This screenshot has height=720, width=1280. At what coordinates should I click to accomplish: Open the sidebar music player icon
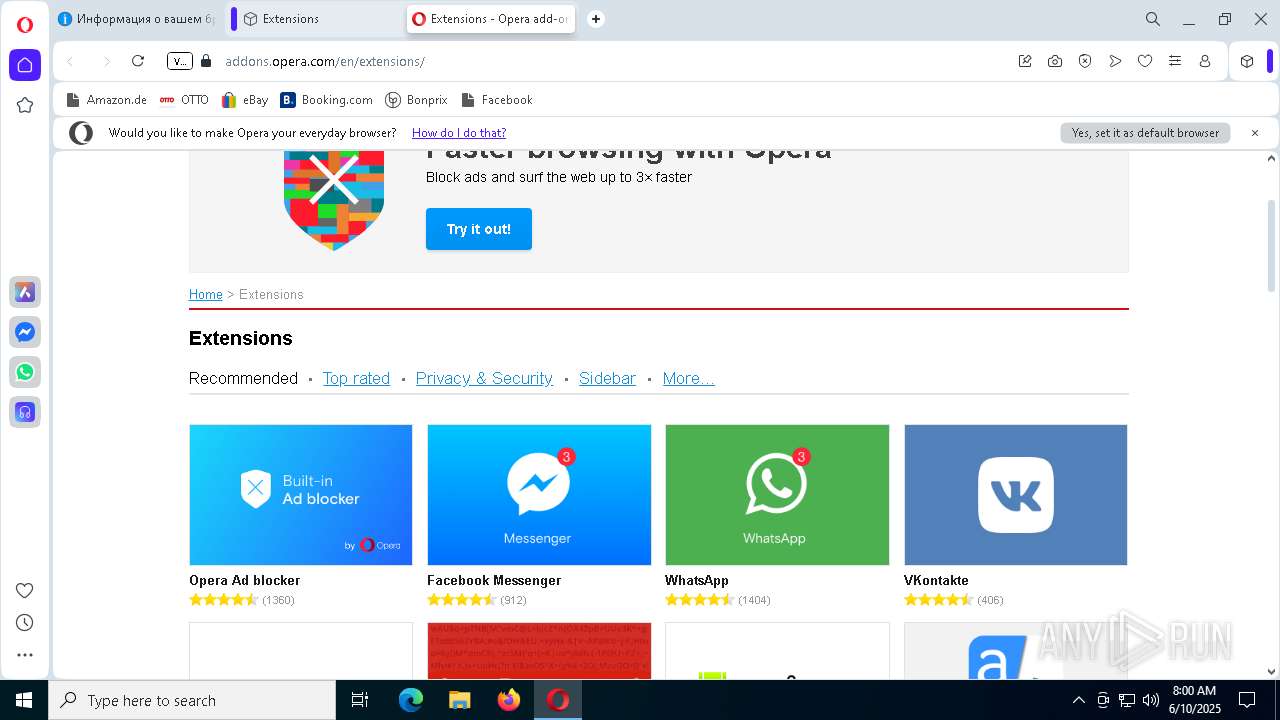(x=25, y=412)
